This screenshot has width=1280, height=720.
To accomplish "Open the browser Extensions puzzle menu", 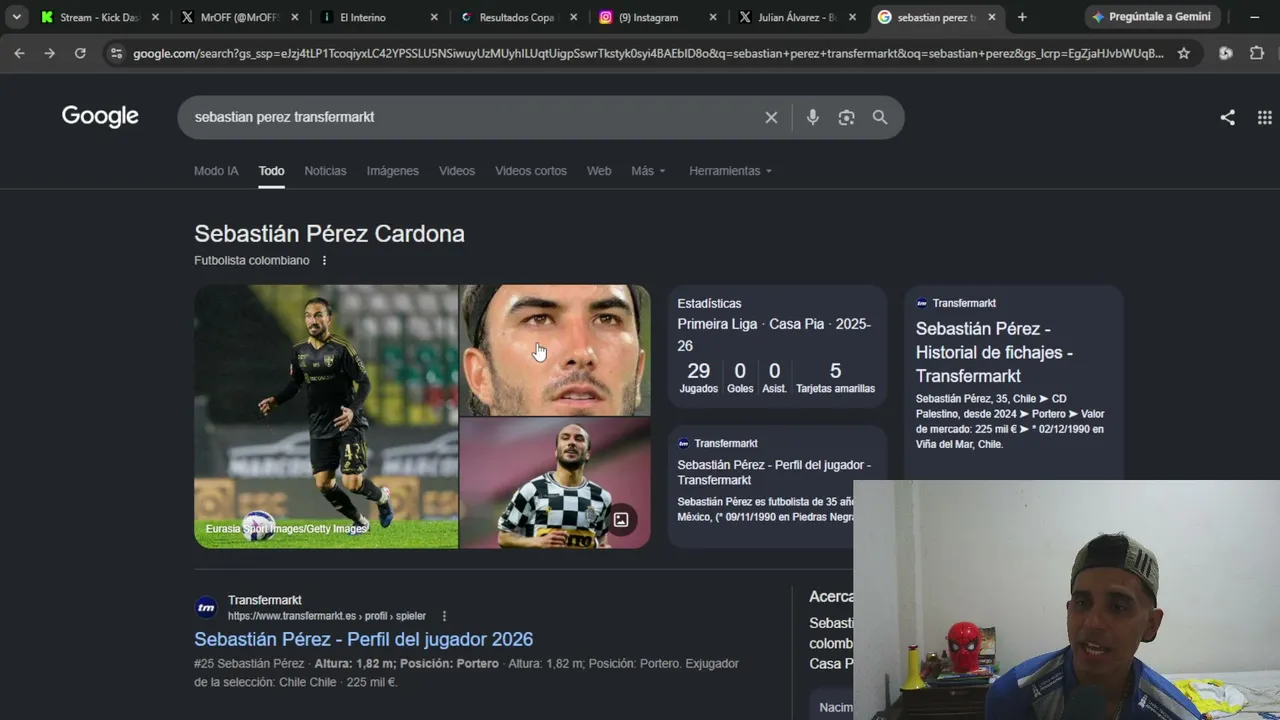I will click(1257, 53).
